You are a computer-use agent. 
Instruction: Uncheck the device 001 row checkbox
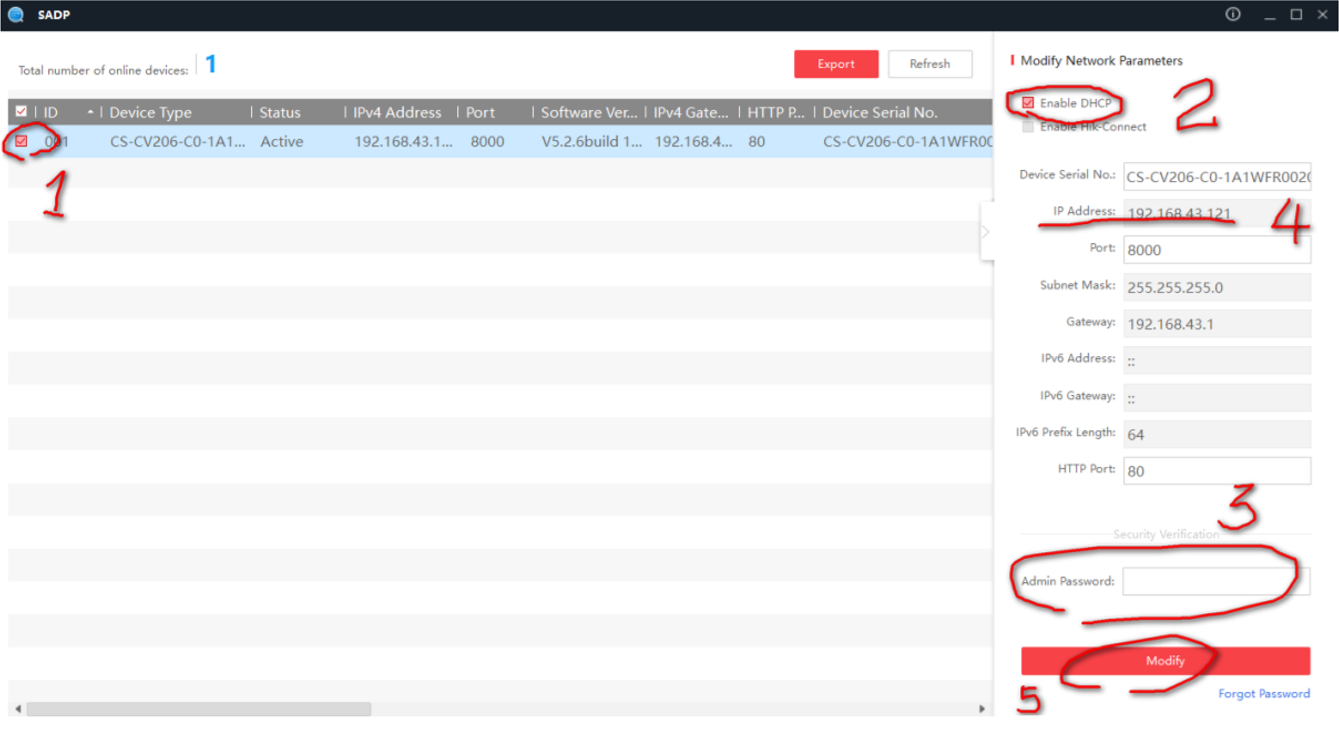[x=21, y=142]
